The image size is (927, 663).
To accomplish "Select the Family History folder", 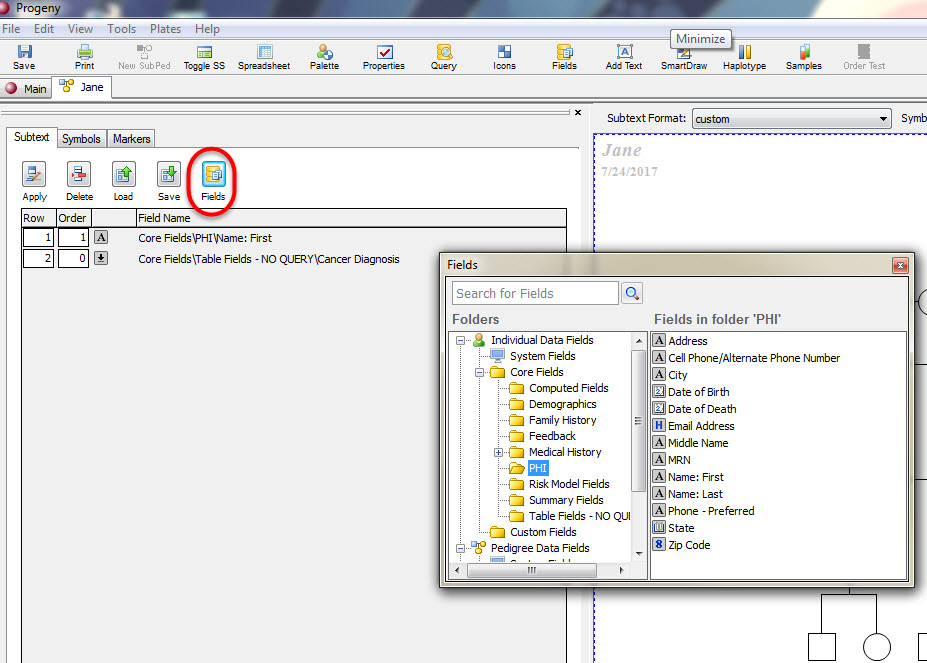I will (562, 420).
